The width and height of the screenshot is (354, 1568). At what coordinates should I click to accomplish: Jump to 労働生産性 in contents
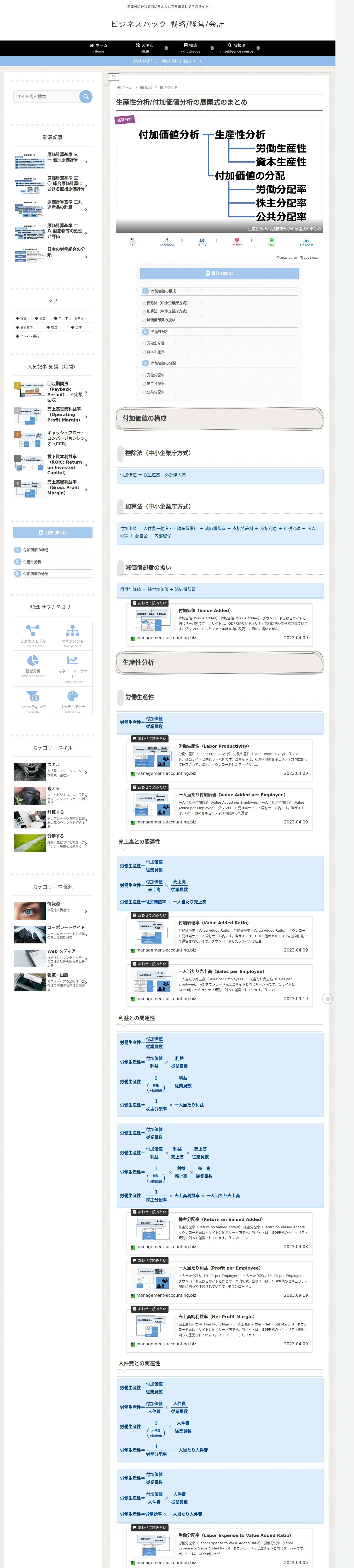tap(155, 343)
